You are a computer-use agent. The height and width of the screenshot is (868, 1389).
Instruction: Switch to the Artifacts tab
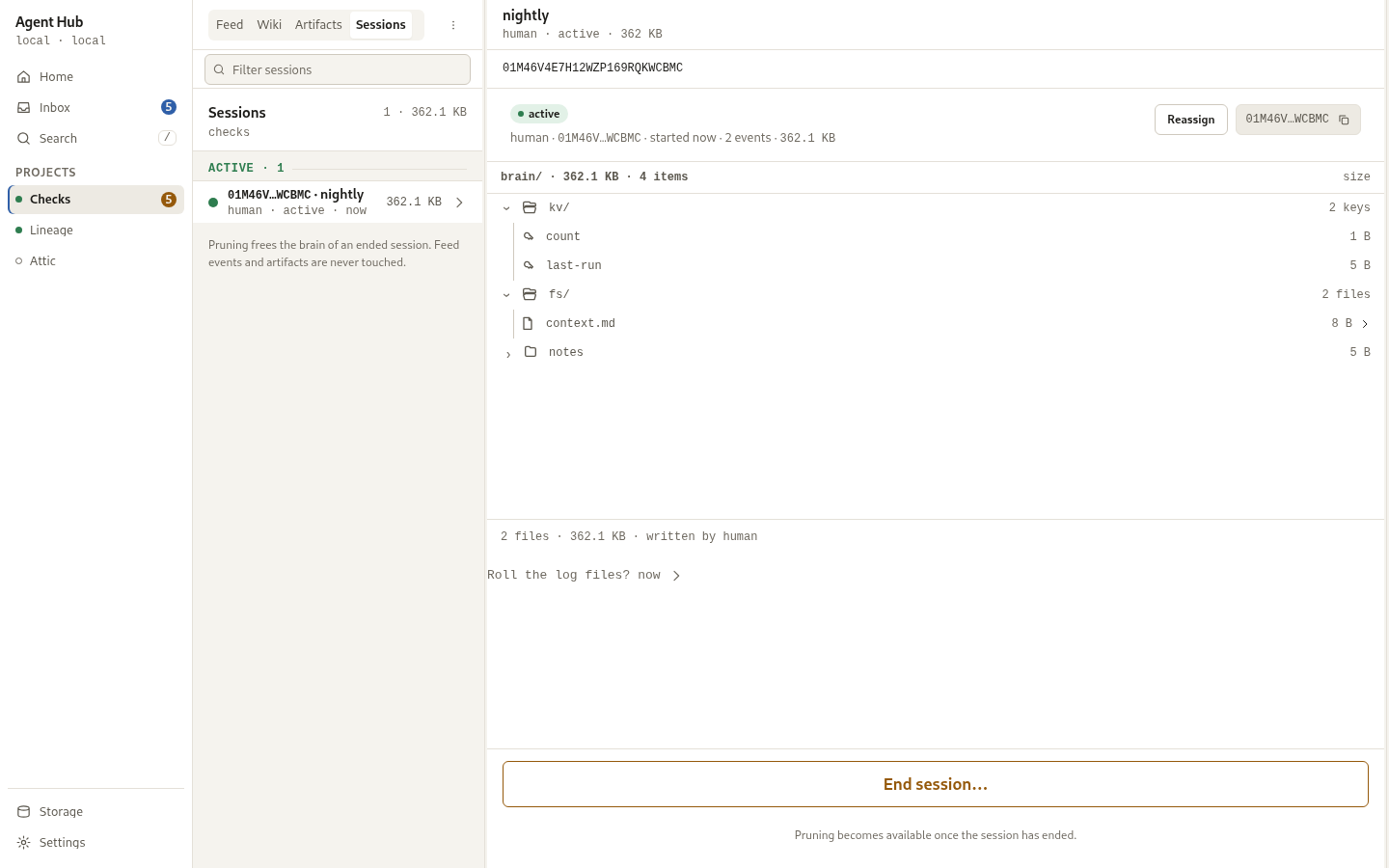pos(318,25)
